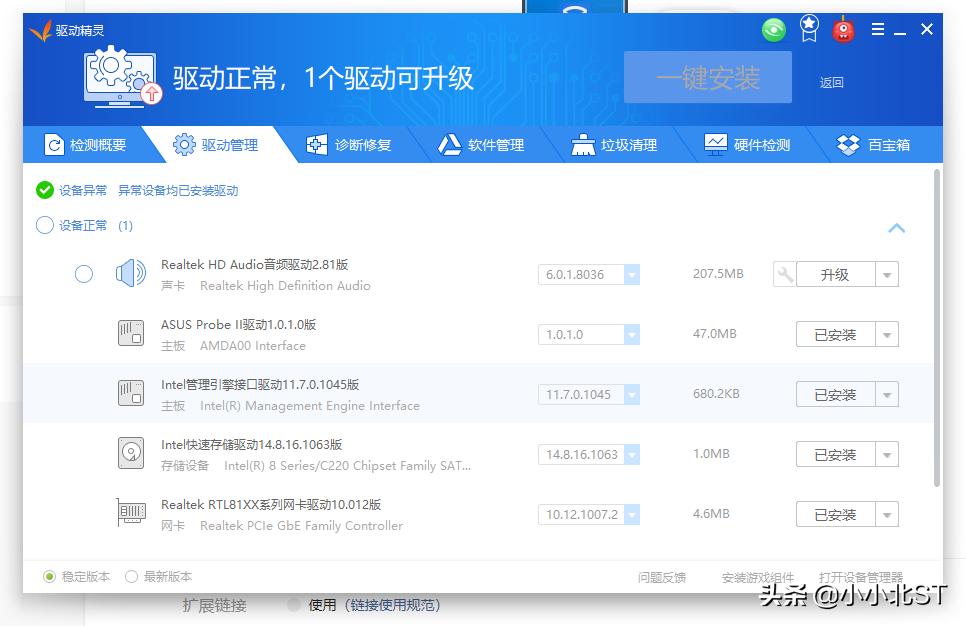This screenshot has width=966, height=626.
Task: Click the disk icon for Intel快速存储驱动
Action: 131,453
